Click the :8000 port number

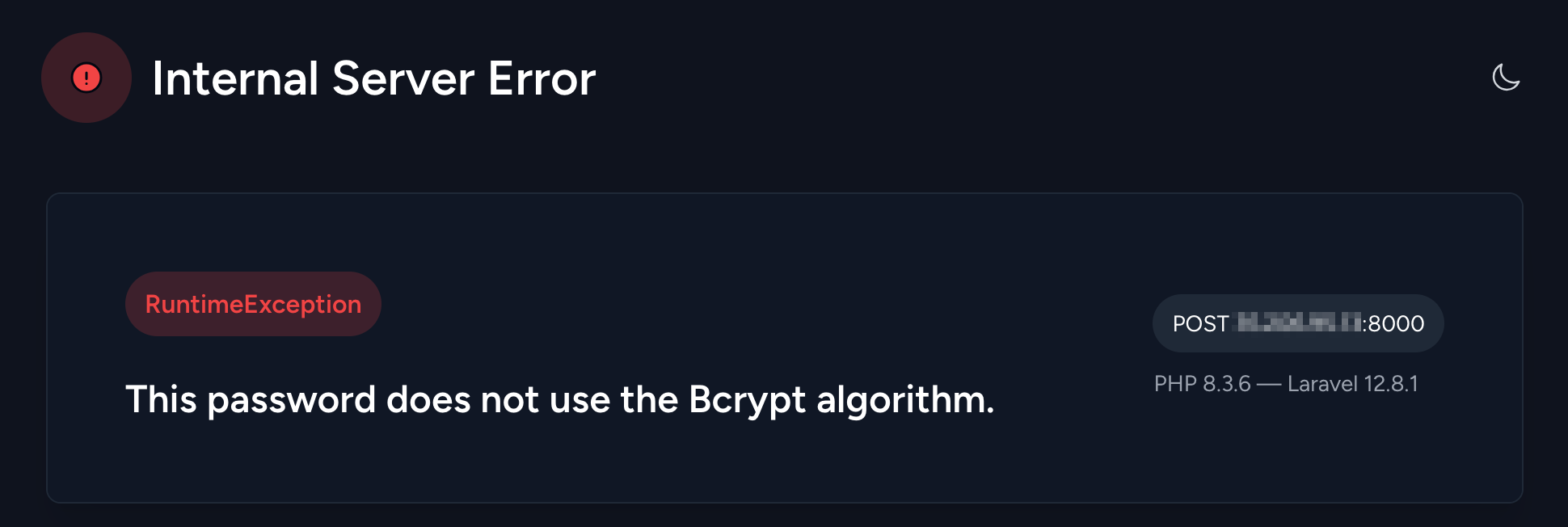(x=1393, y=323)
